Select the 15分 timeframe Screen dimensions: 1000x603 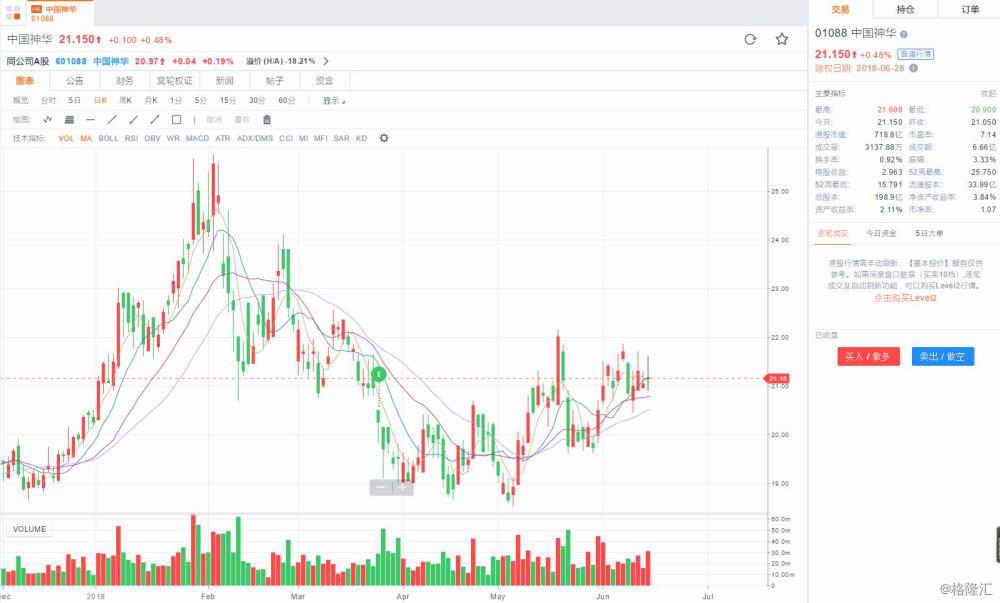(228, 101)
